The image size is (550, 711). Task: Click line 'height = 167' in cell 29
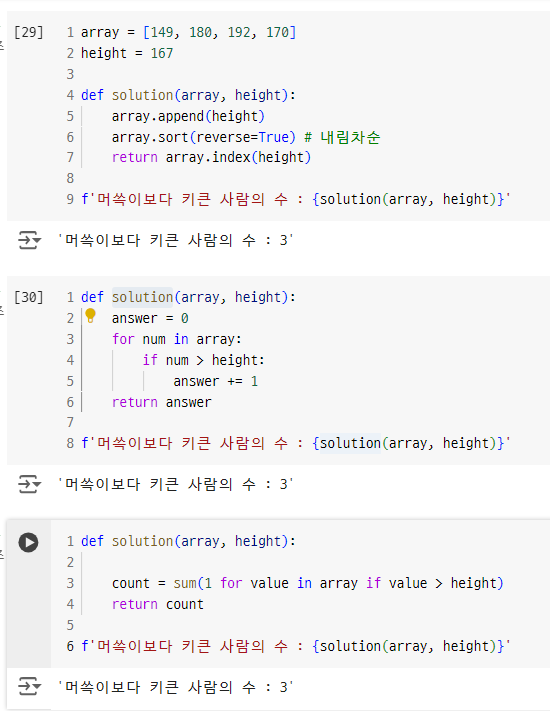pyautogui.click(x=127, y=54)
